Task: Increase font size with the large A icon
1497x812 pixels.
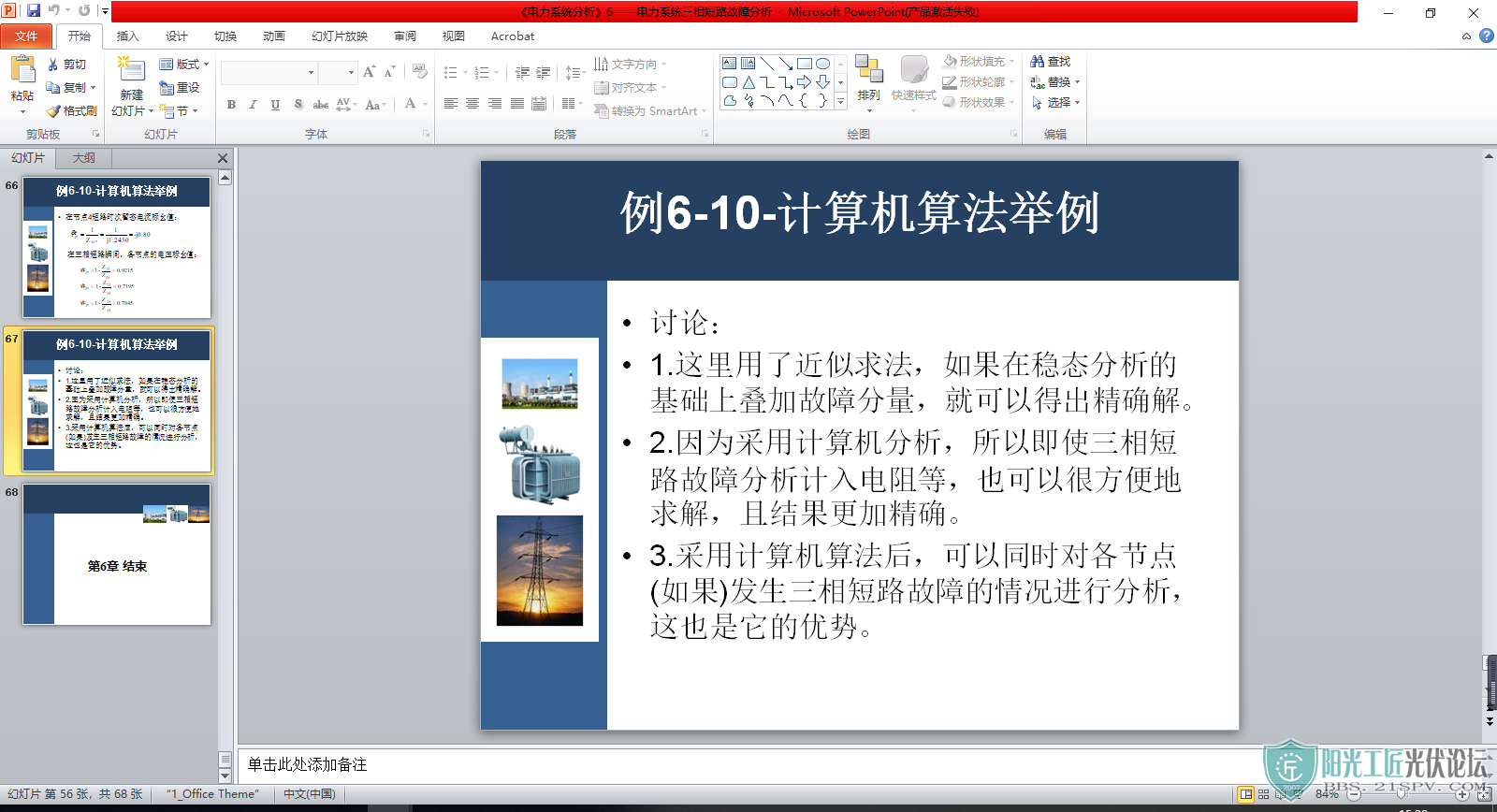Action: coord(369,72)
